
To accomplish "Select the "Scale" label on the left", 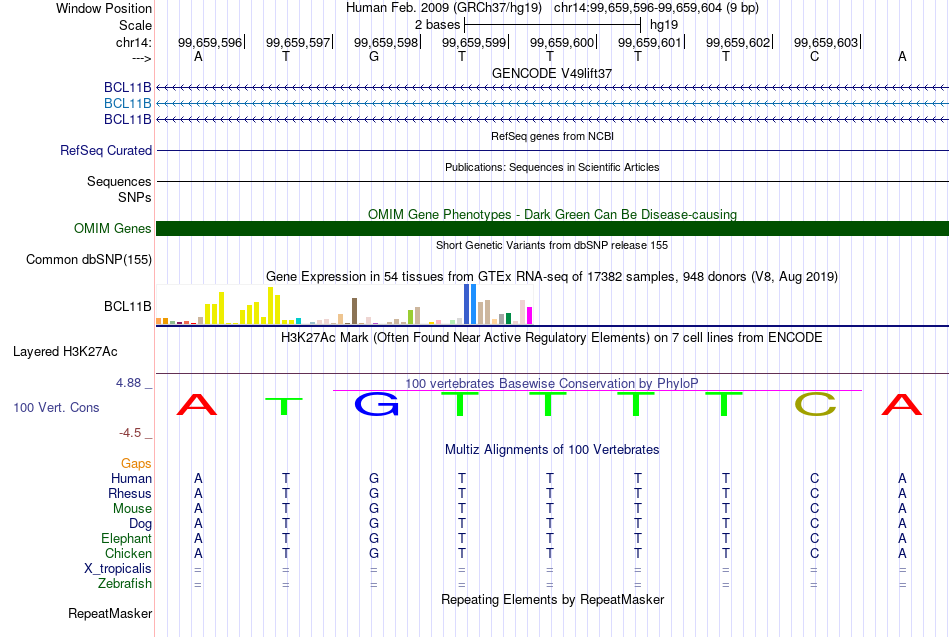I will pos(135,25).
